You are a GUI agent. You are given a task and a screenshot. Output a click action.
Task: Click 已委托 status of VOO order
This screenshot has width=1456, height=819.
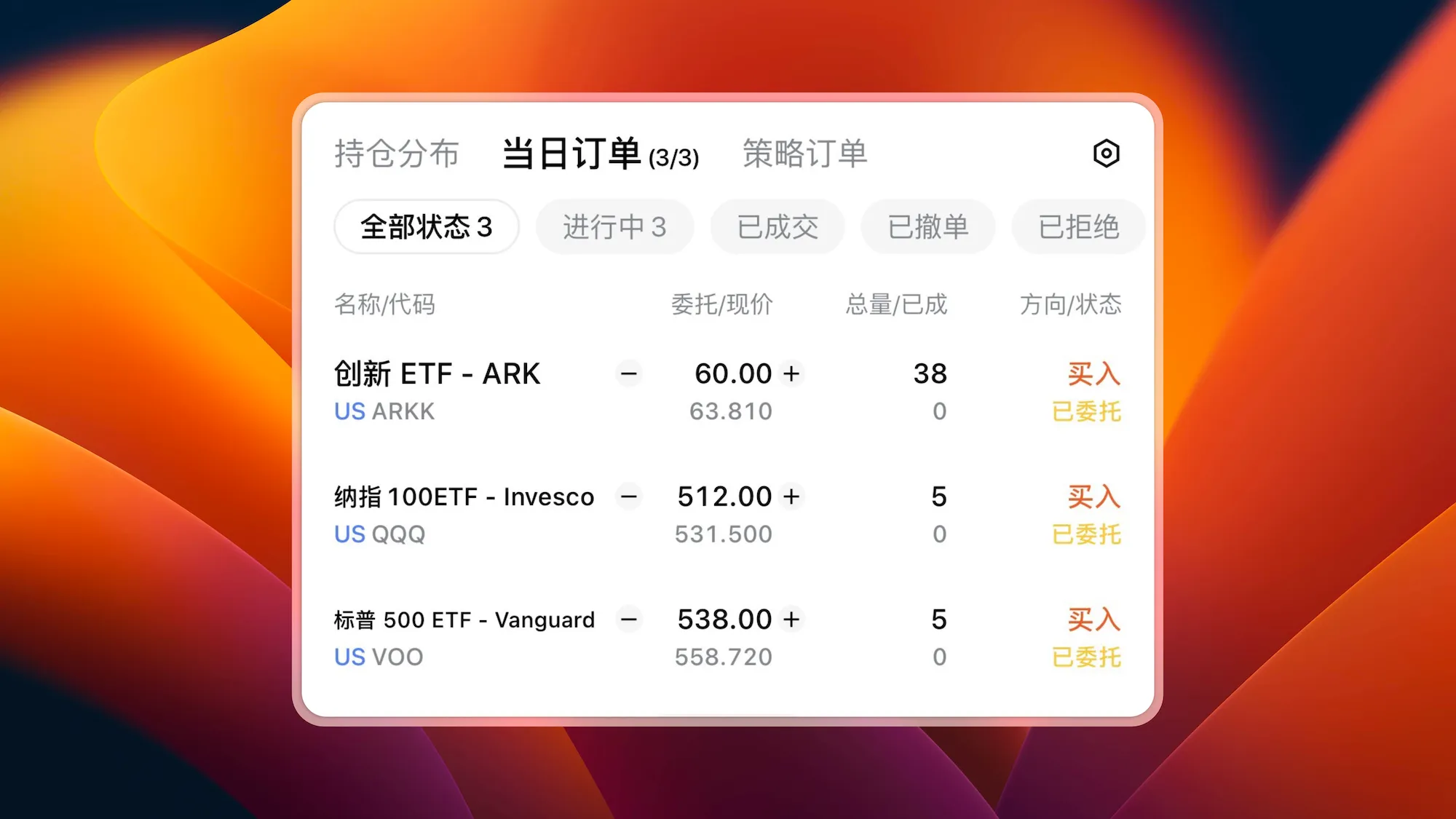1086,657
